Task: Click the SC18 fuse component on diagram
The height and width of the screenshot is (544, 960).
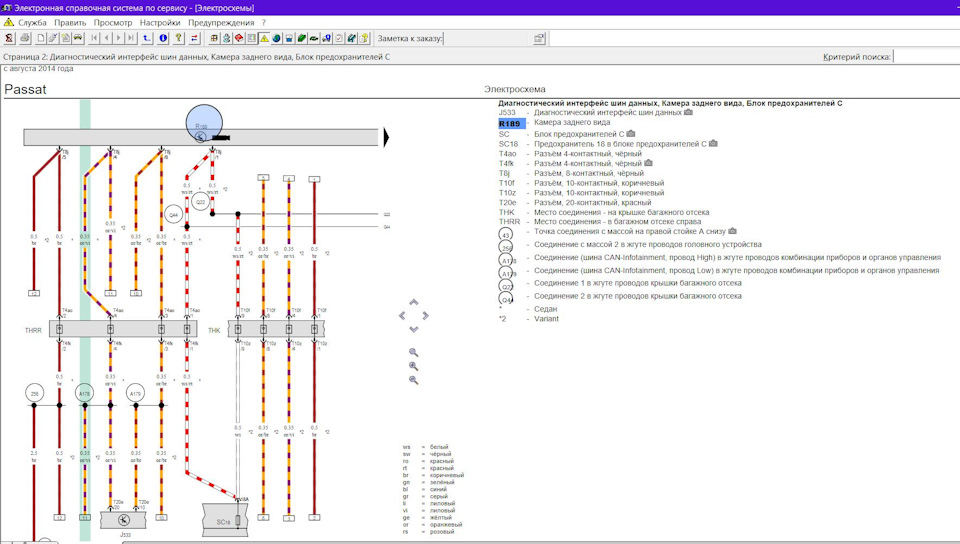Action: pos(225,520)
